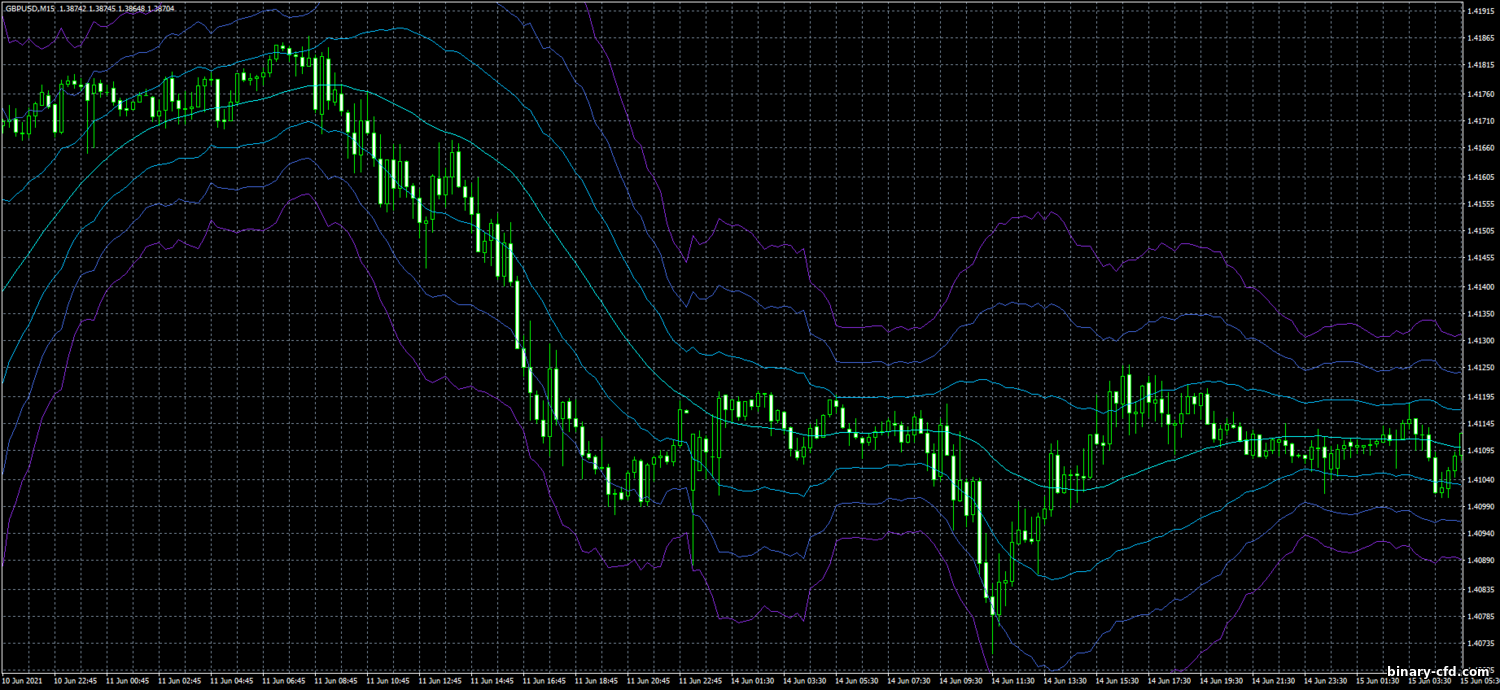Select time label 14 Jun 05:30

857,680
